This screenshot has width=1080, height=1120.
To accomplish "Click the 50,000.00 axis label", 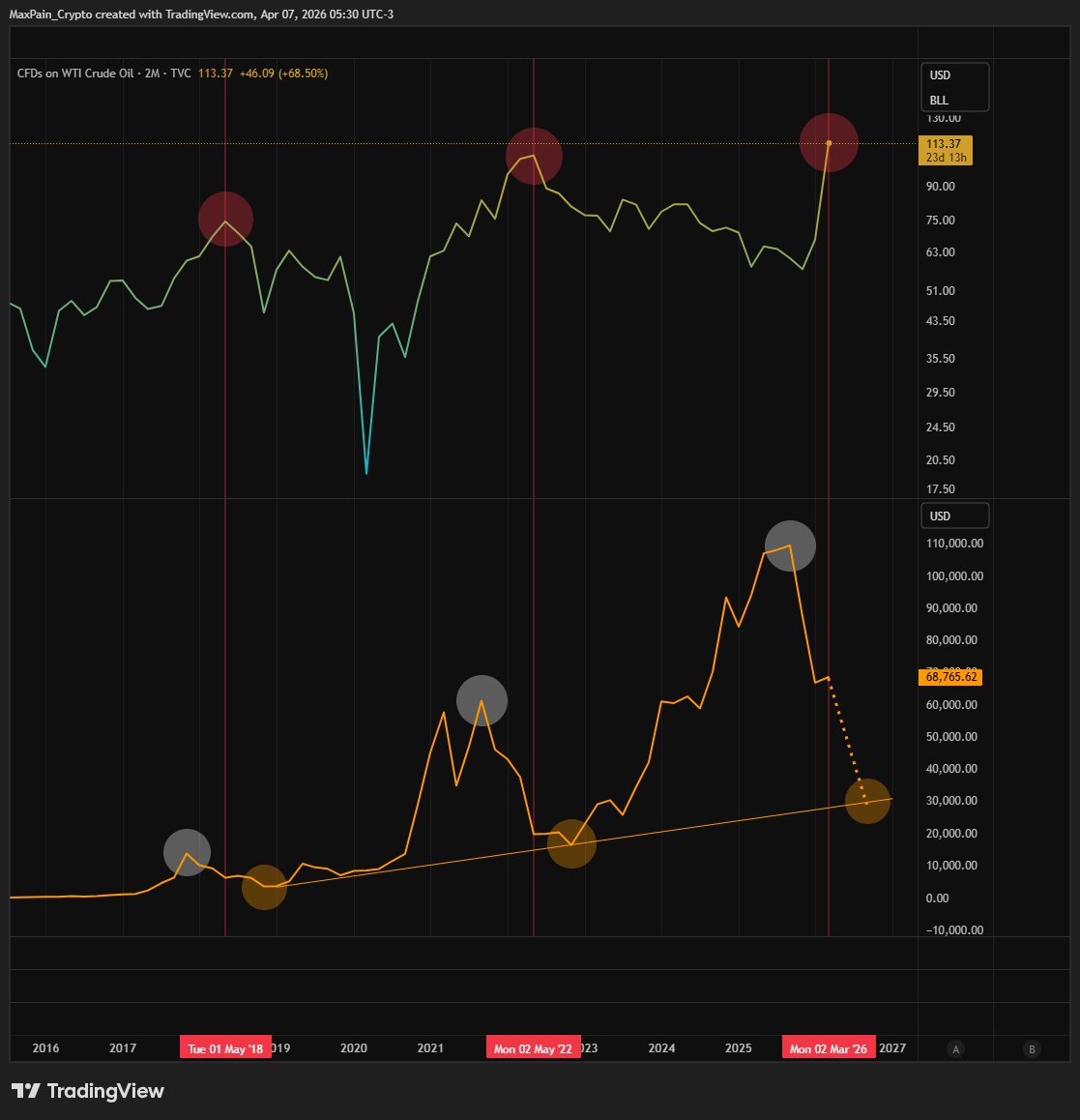I will coord(952,736).
